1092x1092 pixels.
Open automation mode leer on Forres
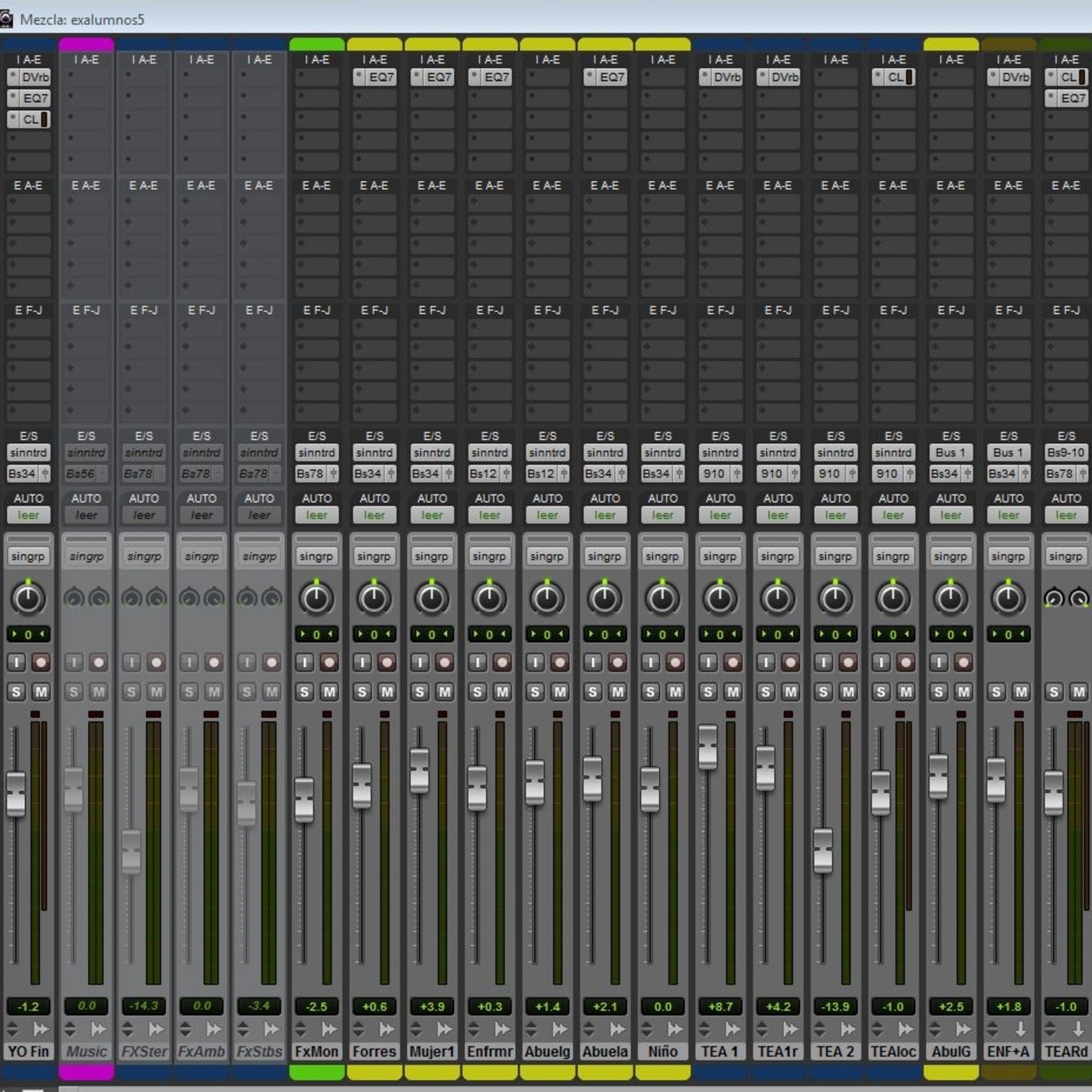(x=374, y=515)
